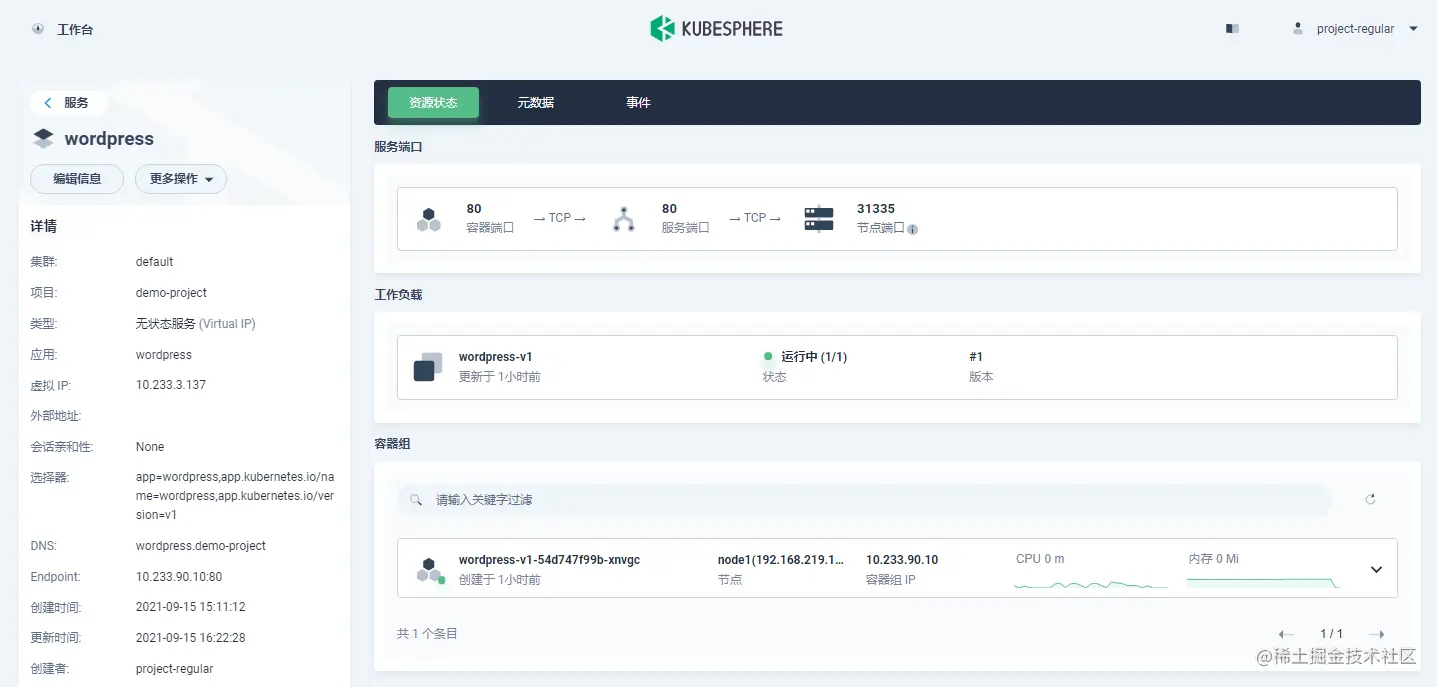Switch to the 资源状态 tab
Screen dimensions: 1437x687
[x=433, y=103]
